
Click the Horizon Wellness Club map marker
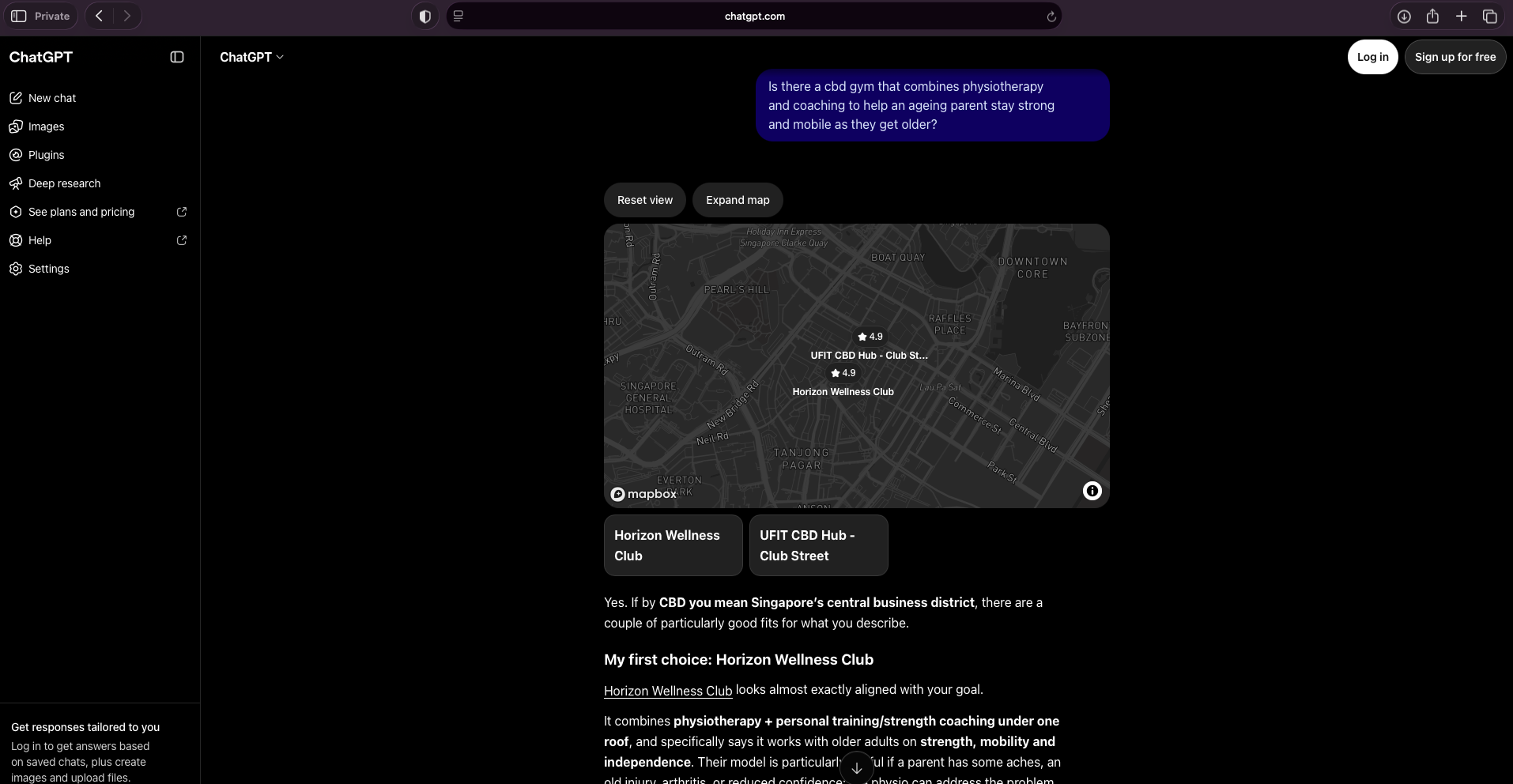pos(843,373)
